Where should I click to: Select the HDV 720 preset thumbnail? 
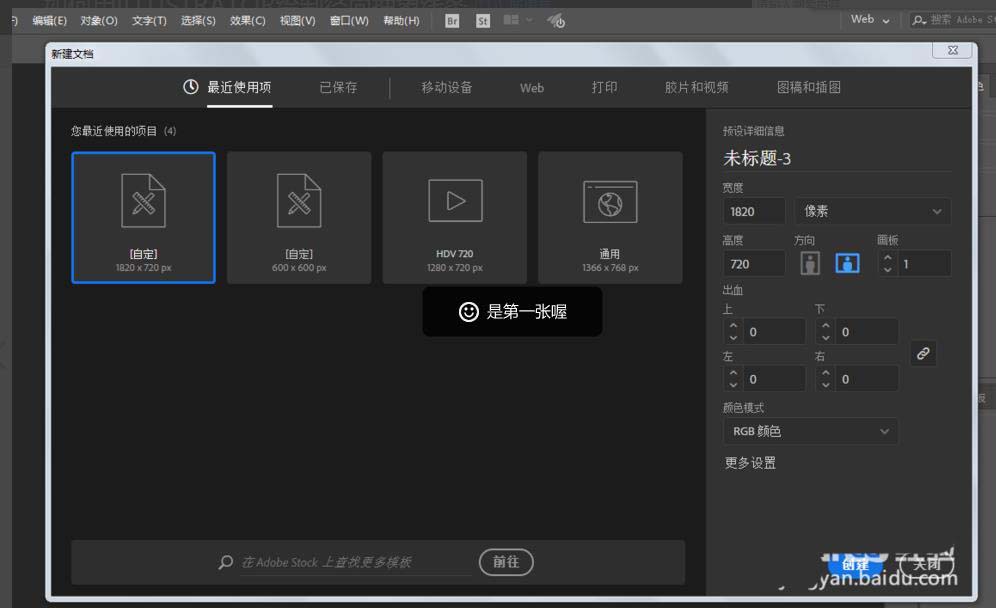click(x=454, y=217)
